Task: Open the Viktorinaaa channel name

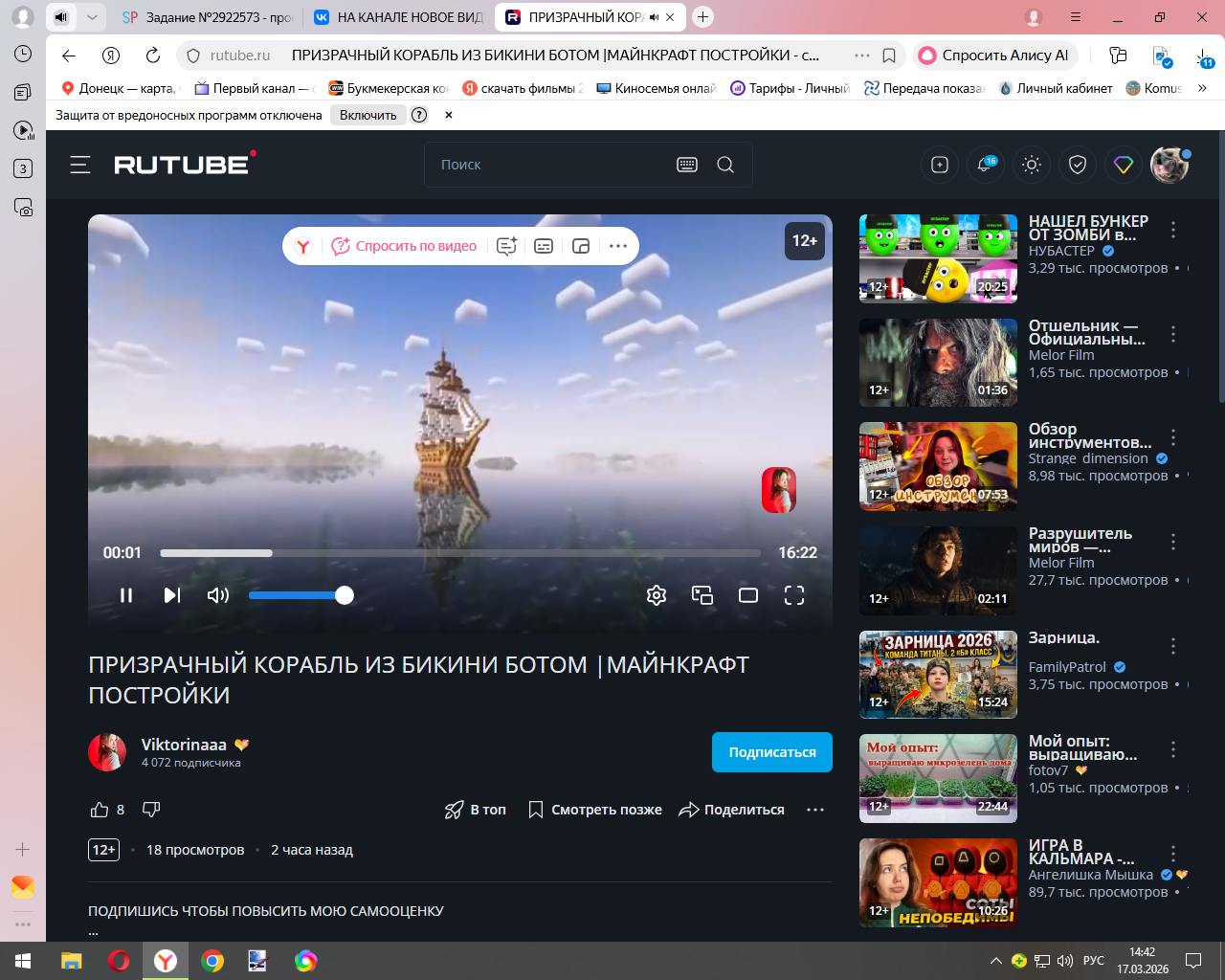Action: pyautogui.click(x=184, y=745)
